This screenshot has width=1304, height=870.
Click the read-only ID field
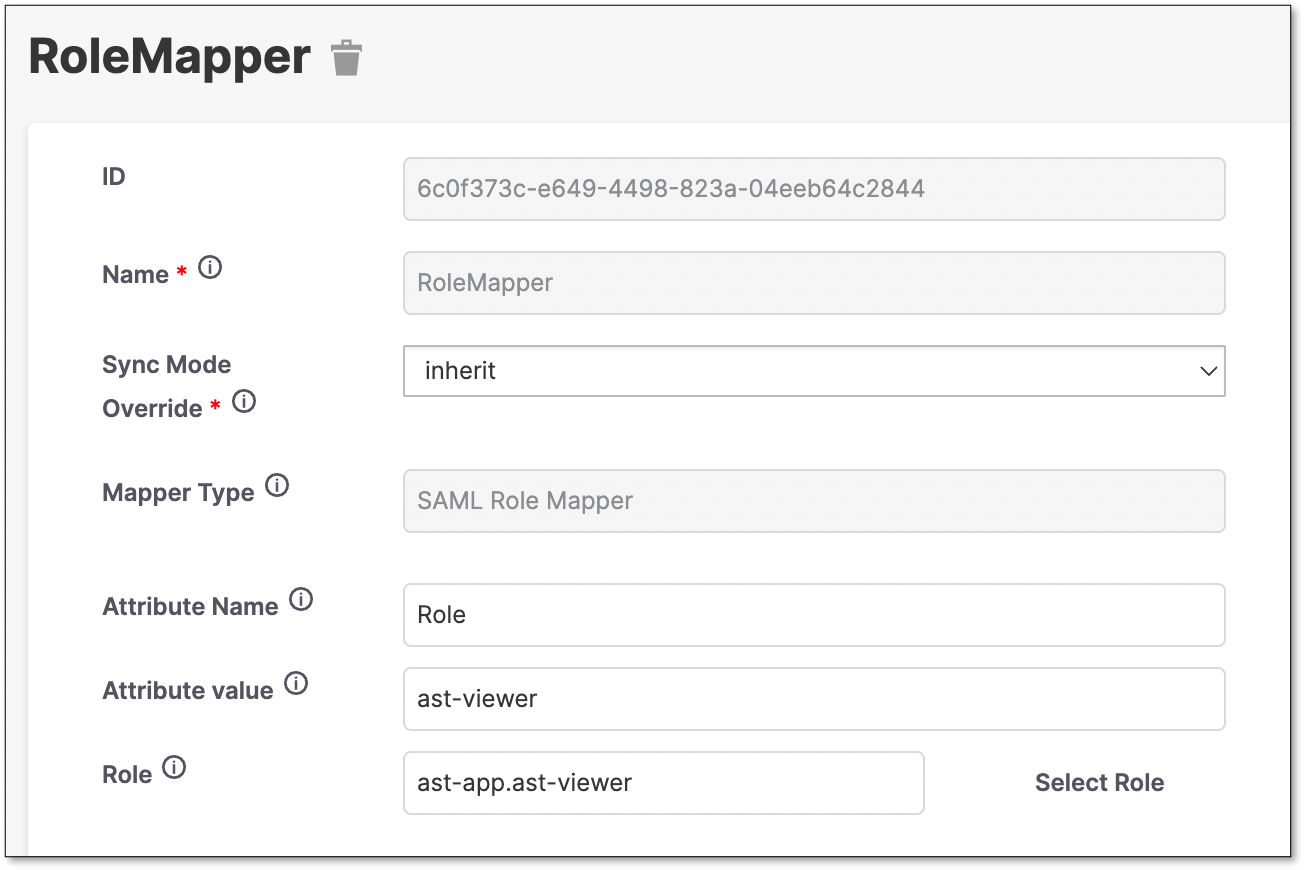coord(814,188)
